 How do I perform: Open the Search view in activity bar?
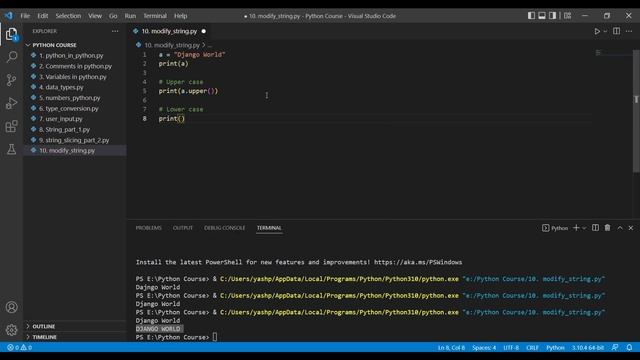[x=11, y=56]
